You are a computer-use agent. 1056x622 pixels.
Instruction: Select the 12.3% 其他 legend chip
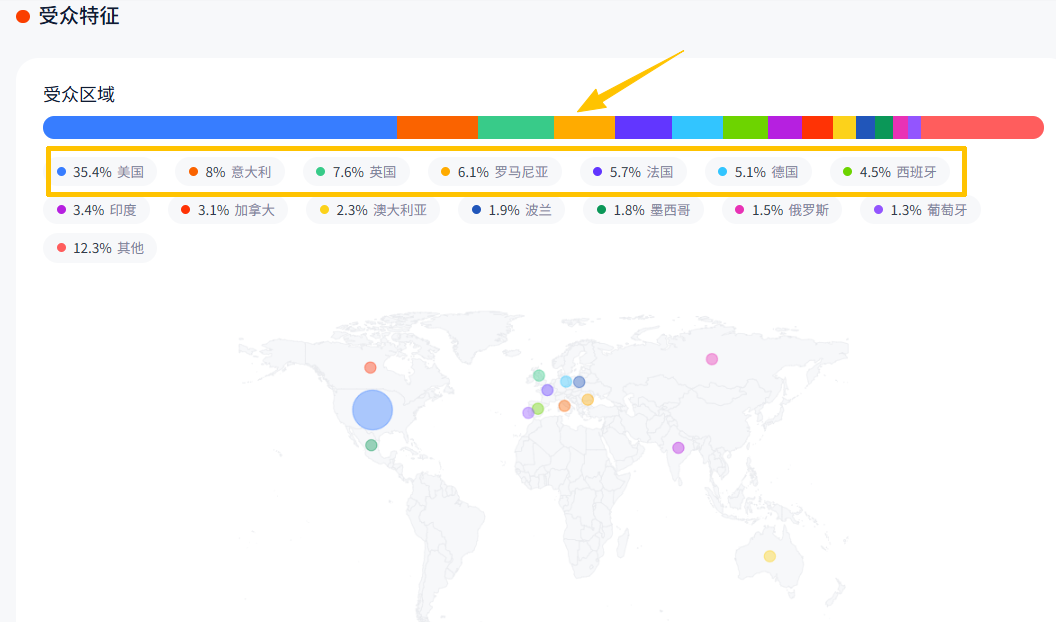pos(100,248)
